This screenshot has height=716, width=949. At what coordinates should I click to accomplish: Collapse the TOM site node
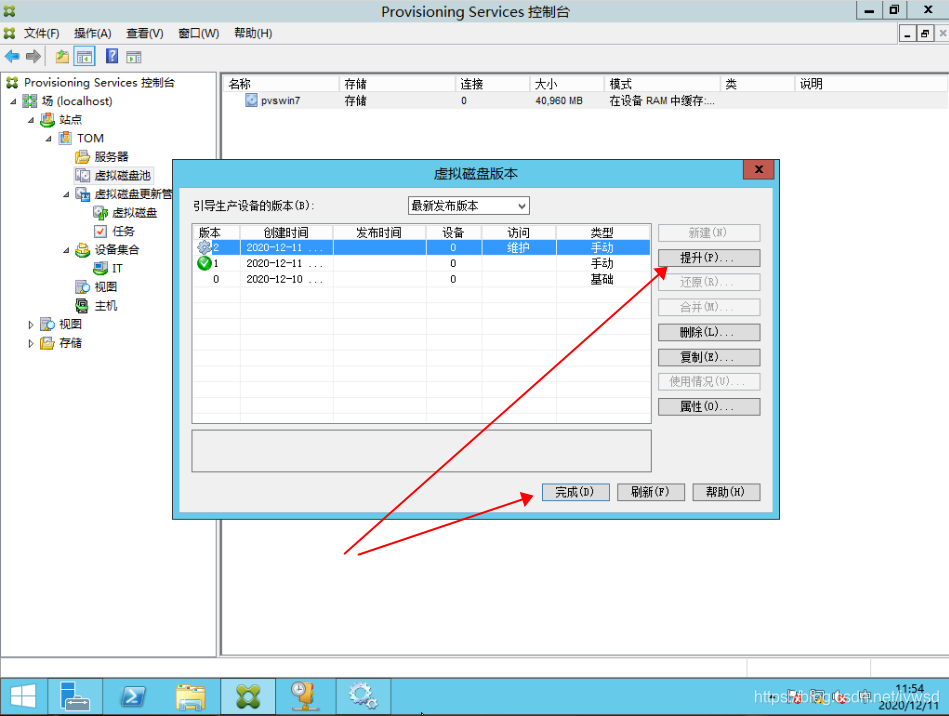[x=49, y=138]
